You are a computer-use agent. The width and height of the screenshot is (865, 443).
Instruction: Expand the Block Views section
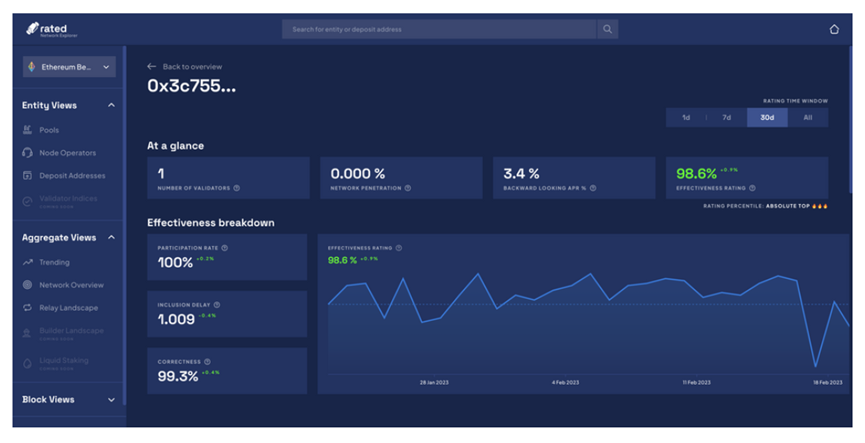tap(111, 400)
